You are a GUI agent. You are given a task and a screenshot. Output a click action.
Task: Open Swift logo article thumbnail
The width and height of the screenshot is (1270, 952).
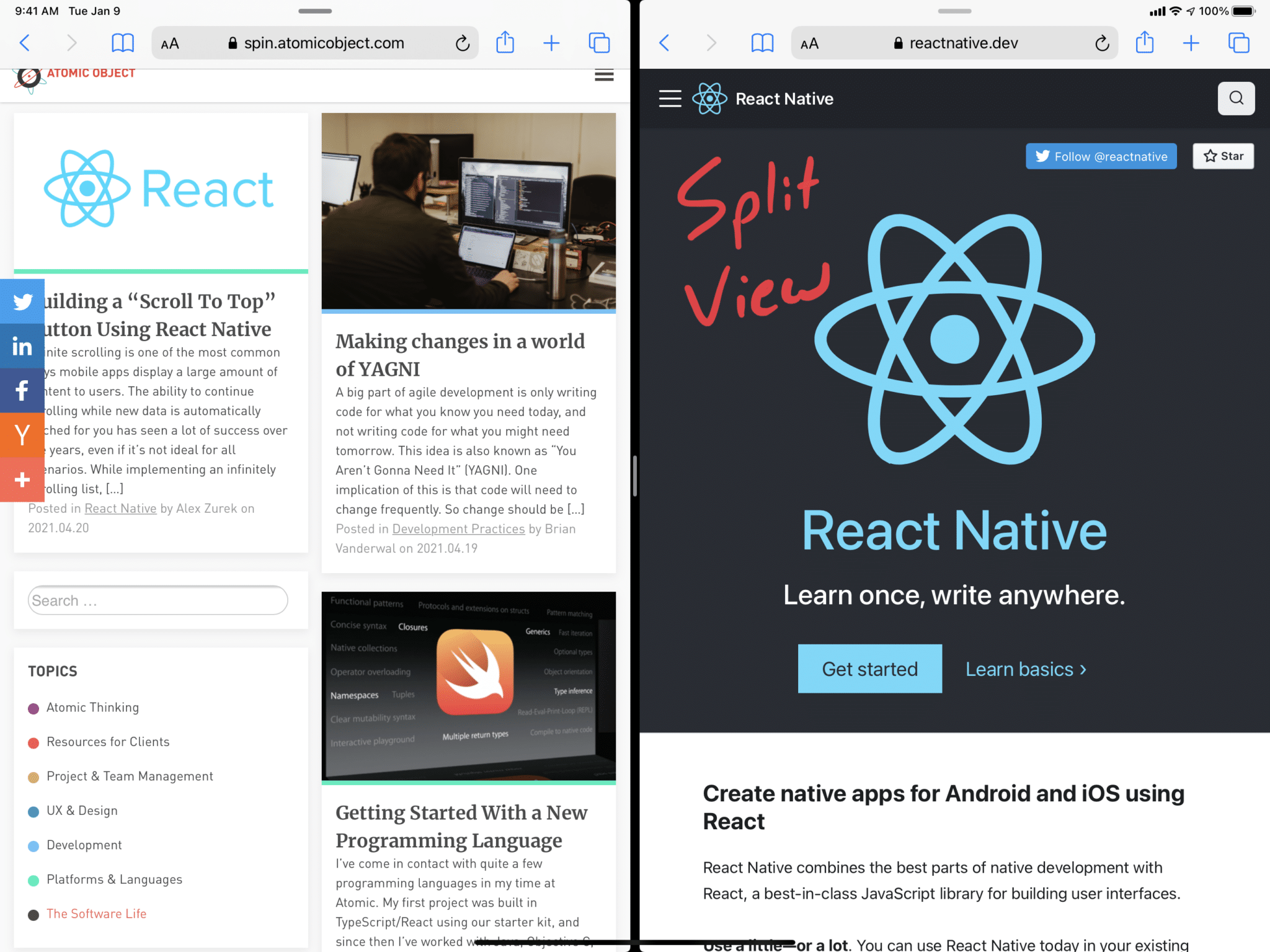click(x=468, y=686)
